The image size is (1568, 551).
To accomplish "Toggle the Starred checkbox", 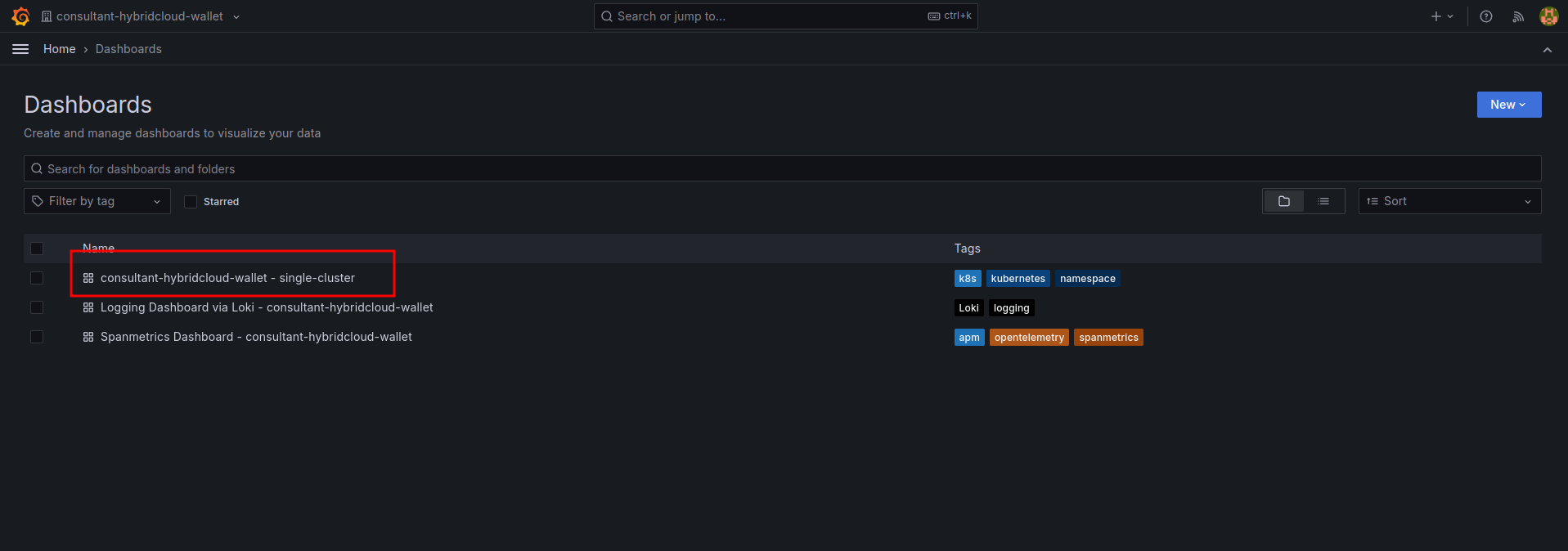I will coord(191,202).
